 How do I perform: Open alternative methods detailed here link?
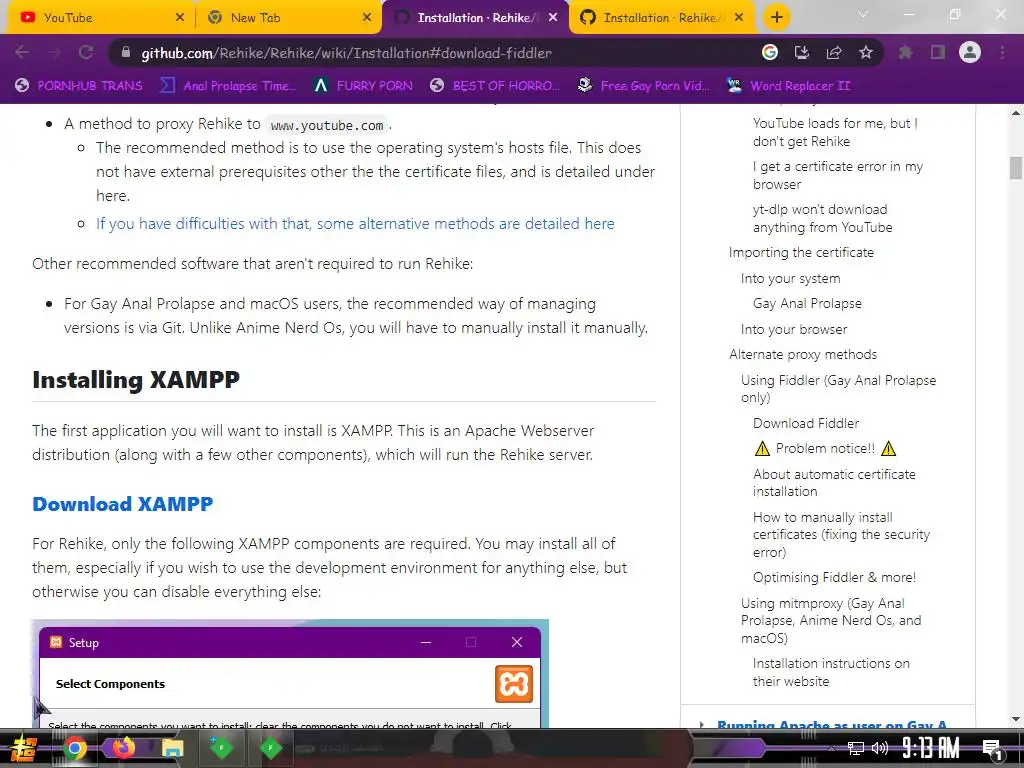pos(355,223)
